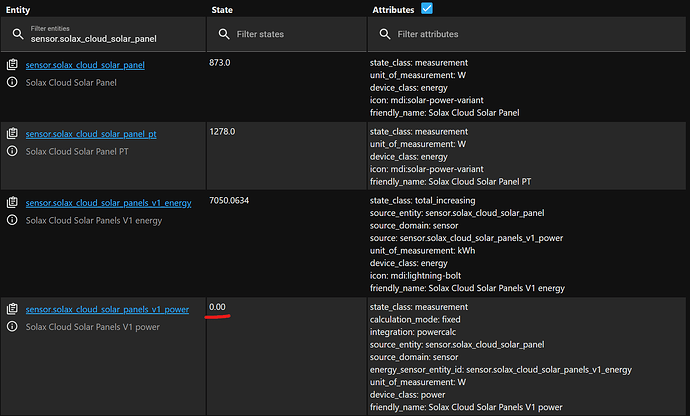The image size is (690, 416).
Task: Copy entity ID for solar_panels_v1_power sensor
Action: (x=12, y=309)
